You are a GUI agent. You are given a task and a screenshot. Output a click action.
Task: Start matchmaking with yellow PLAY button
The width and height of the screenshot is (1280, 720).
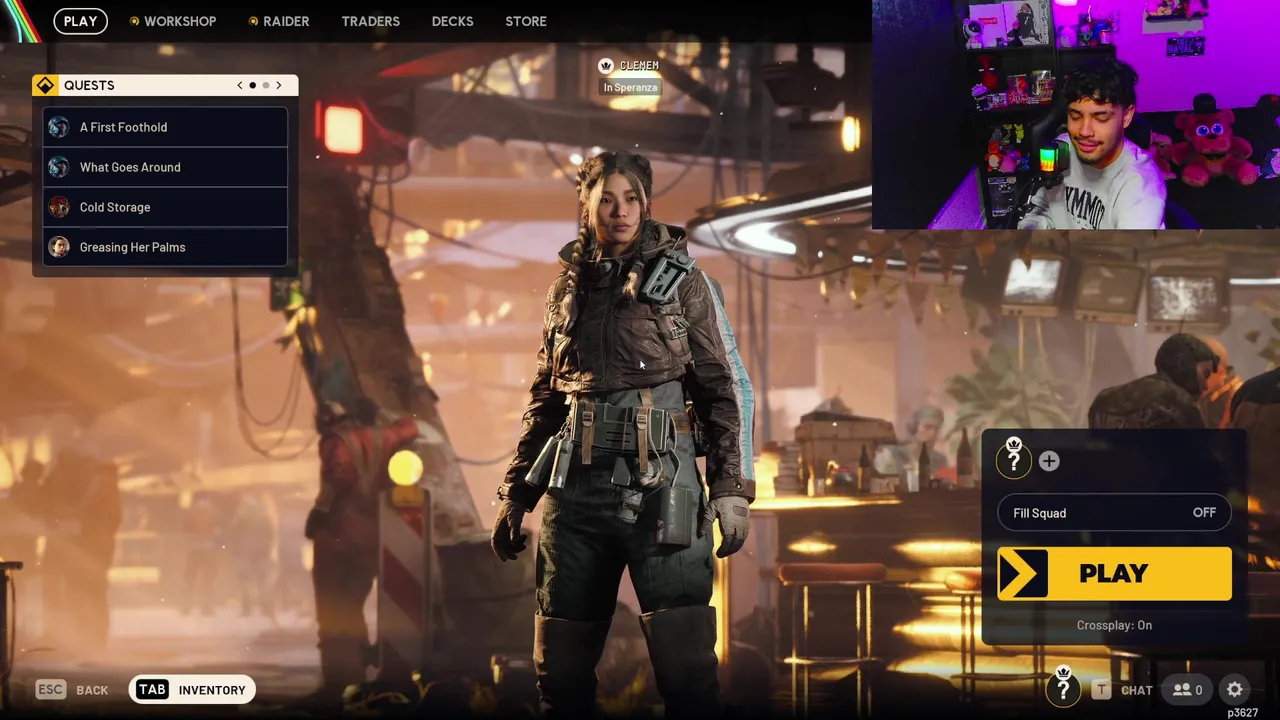1114,573
